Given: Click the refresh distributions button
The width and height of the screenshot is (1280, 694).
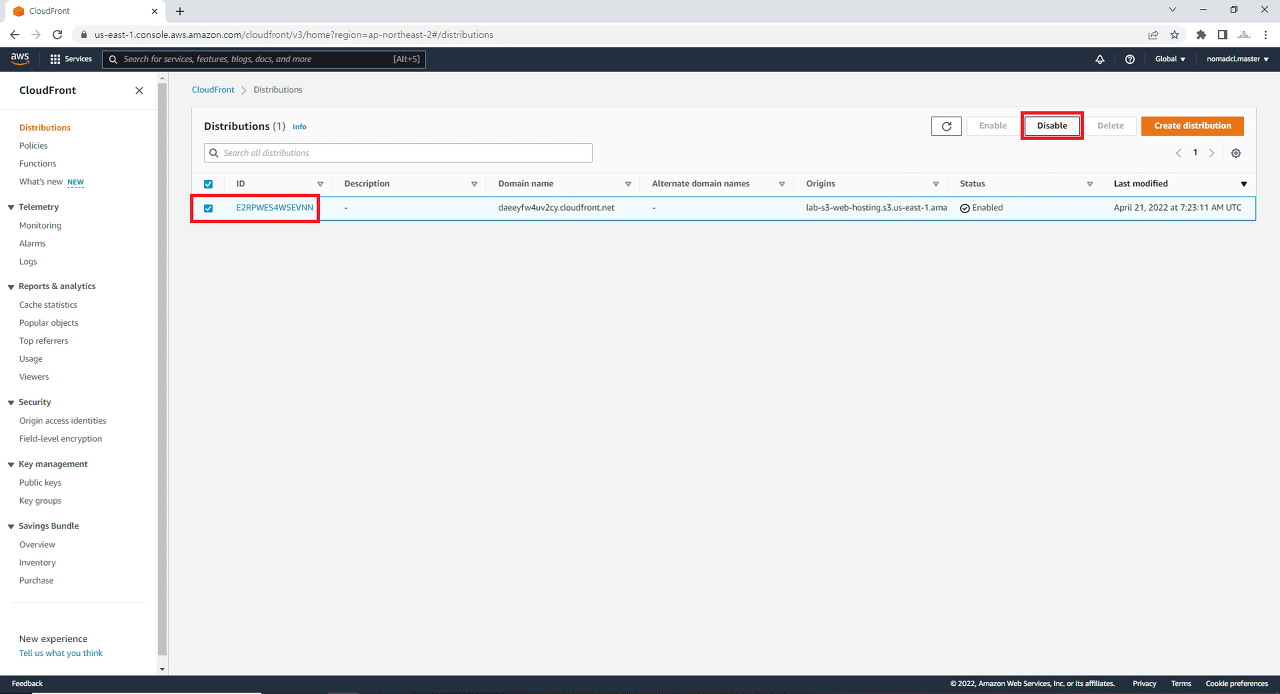Looking at the screenshot, I should (x=946, y=126).
